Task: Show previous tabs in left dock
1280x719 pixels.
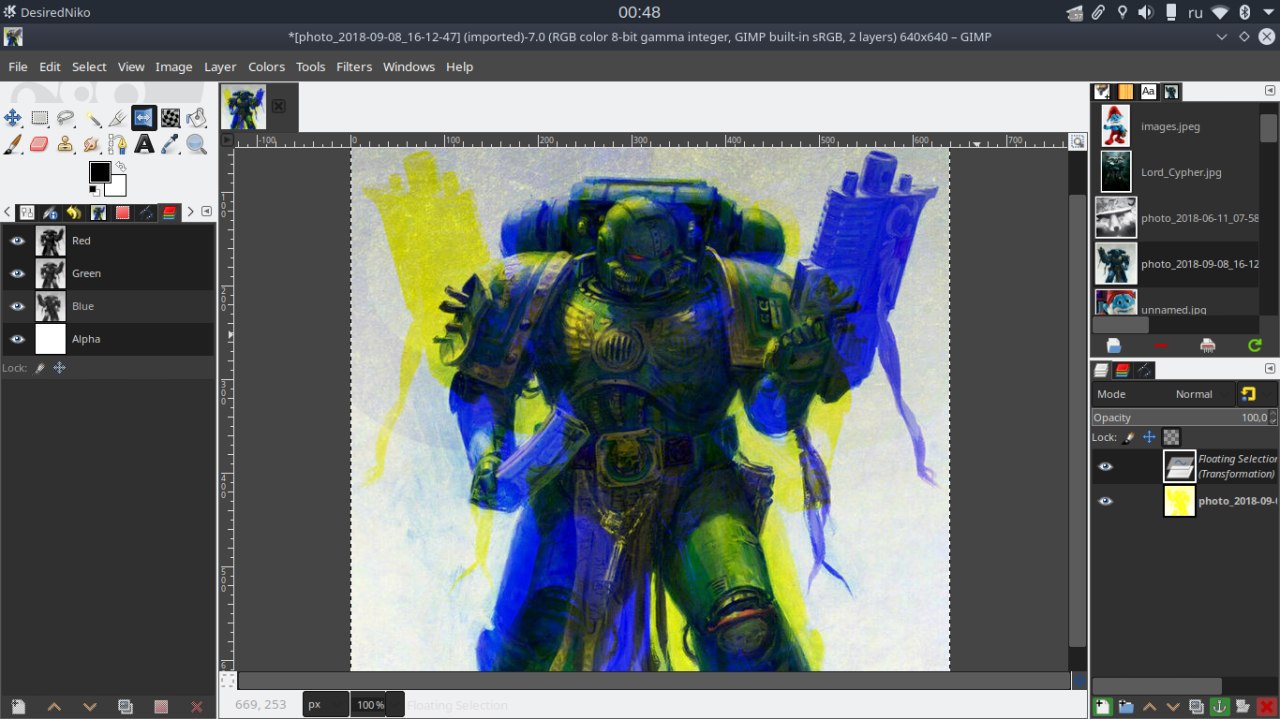Action: pos(8,212)
